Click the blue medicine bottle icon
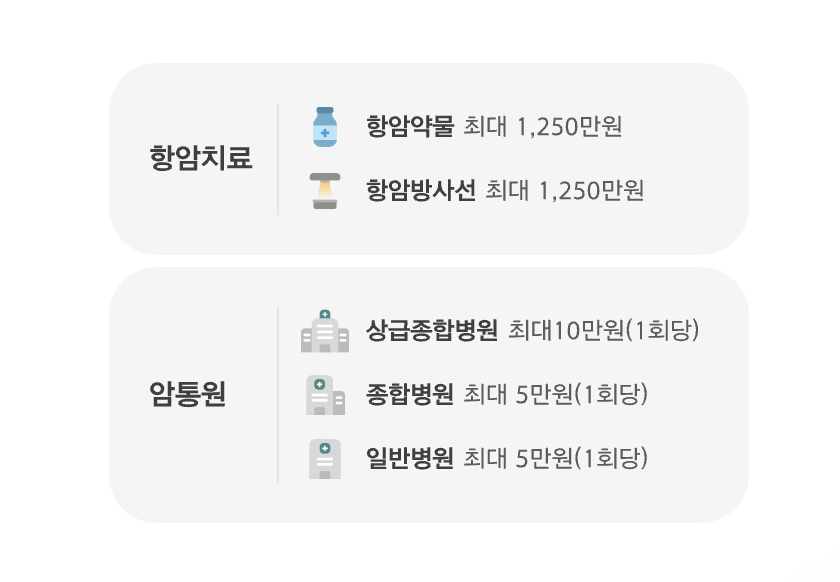This screenshot has width=840, height=582. pos(325,126)
